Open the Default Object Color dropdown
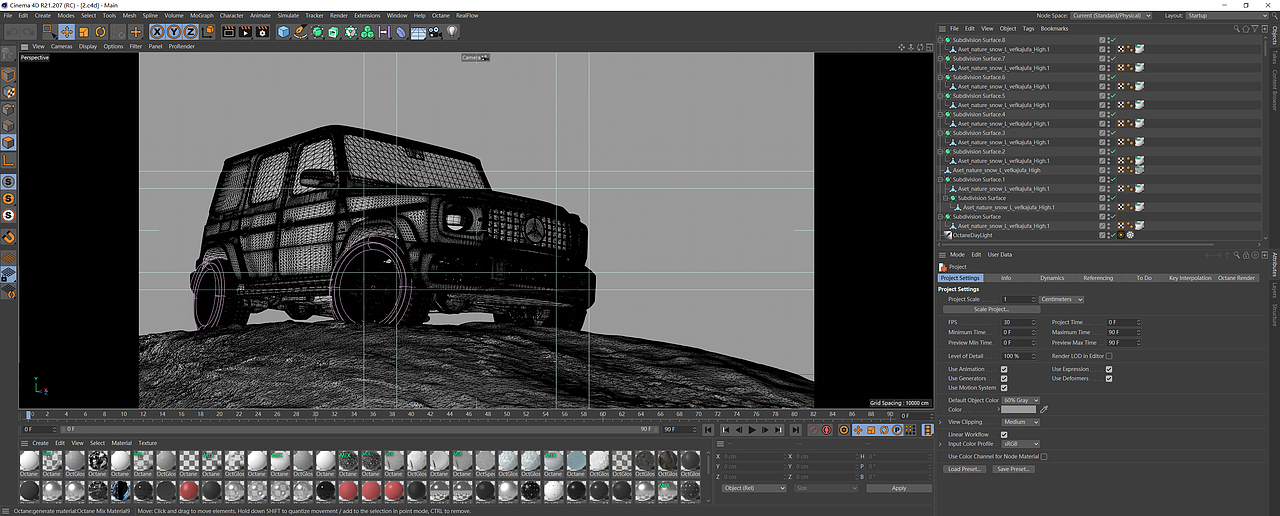 pos(1022,400)
